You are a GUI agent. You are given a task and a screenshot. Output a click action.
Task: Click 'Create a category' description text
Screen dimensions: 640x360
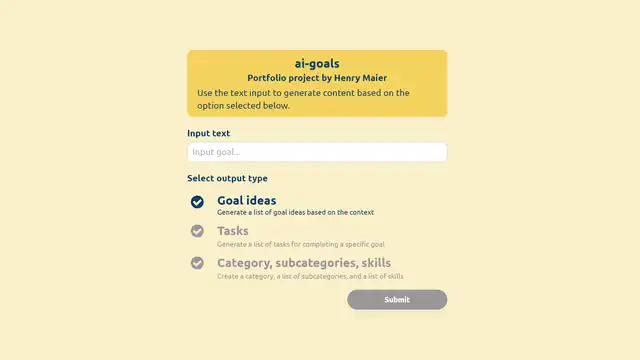pyautogui.click(x=310, y=276)
